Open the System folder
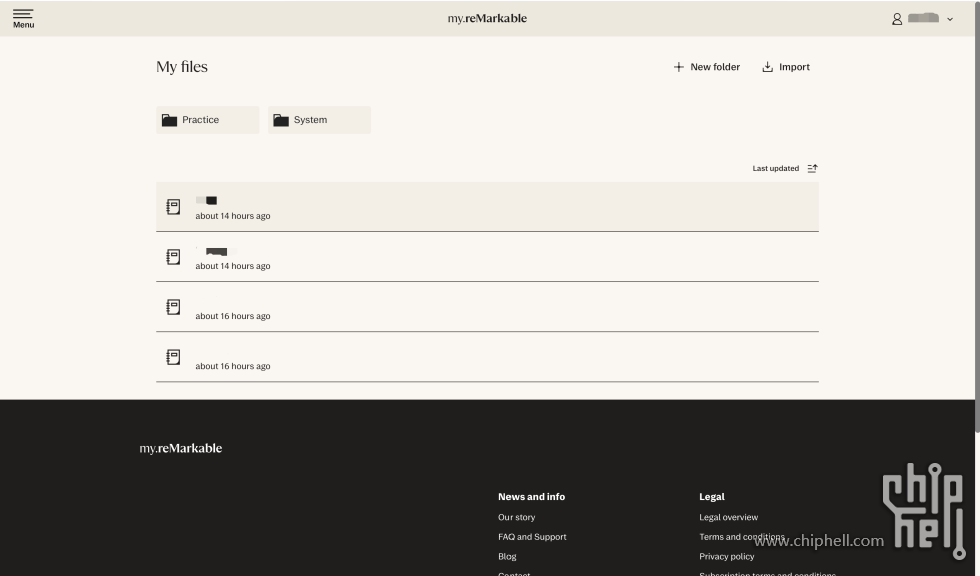The height and width of the screenshot is (576, 980). tap(319, 120)
